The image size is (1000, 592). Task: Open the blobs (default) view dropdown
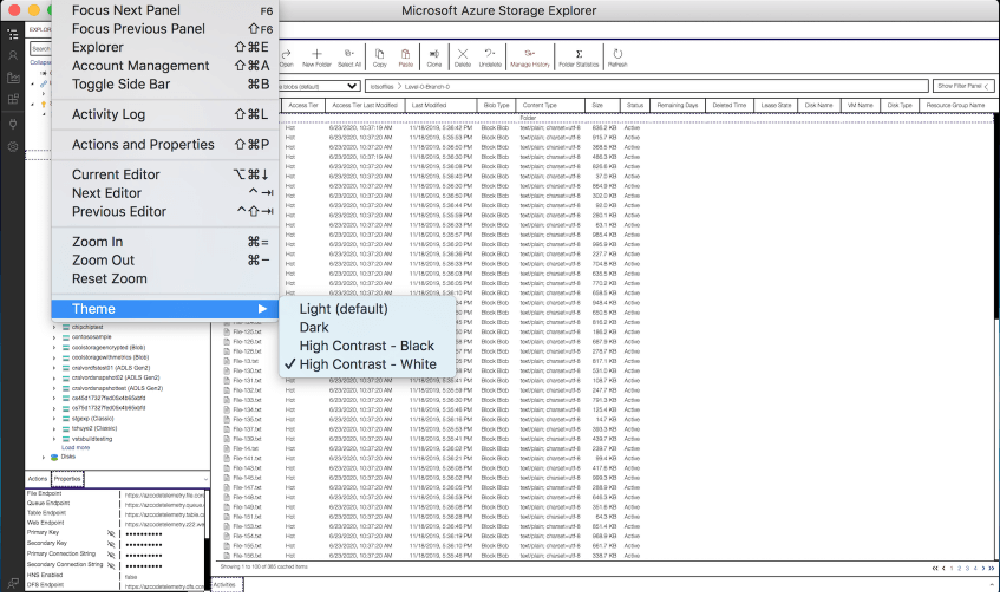tap(320, 86)
